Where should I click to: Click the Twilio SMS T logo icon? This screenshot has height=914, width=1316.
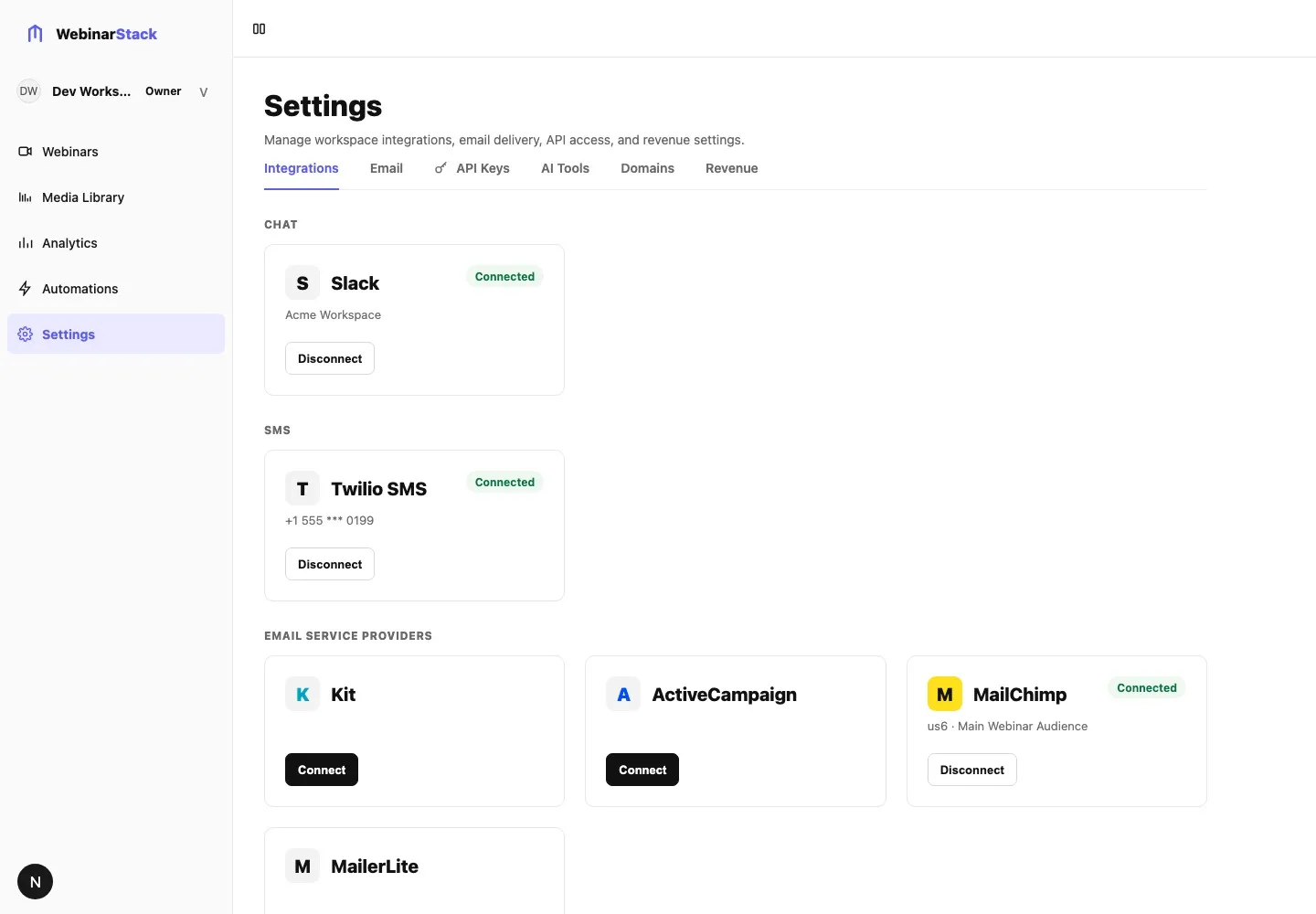[x=302, y=489]
